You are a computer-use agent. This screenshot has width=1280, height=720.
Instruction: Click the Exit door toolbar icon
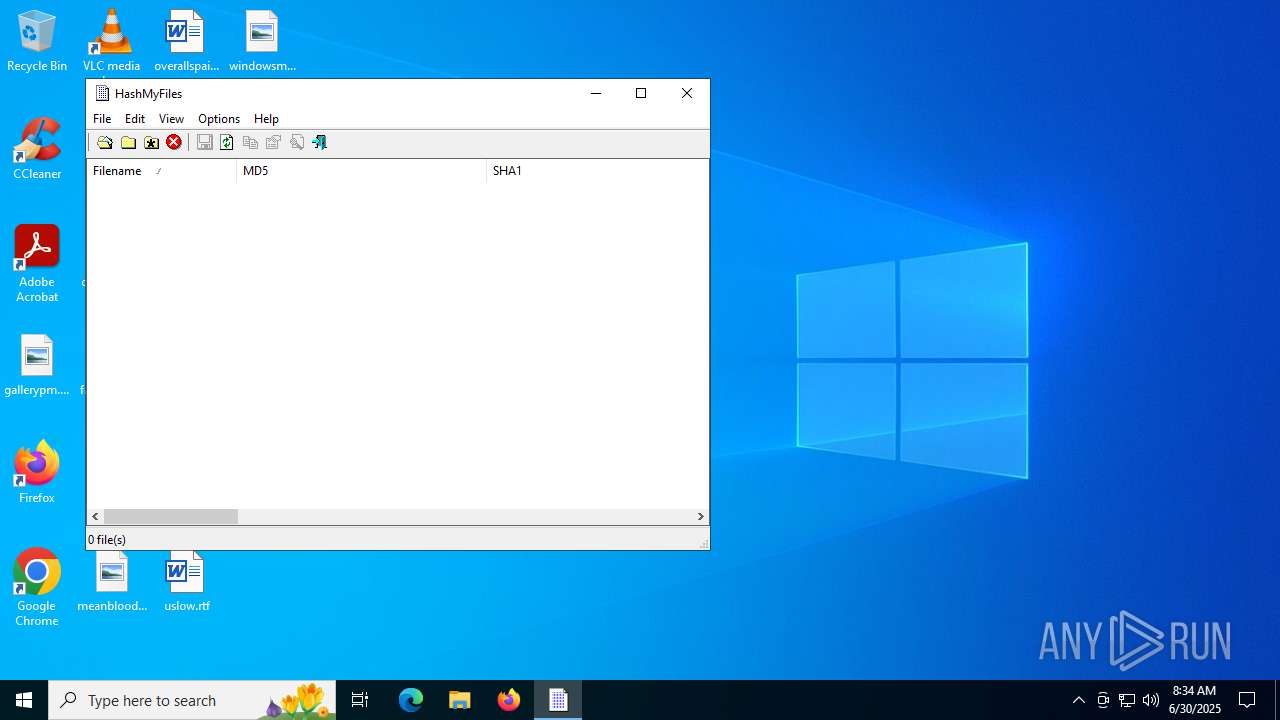click(319, 142)
